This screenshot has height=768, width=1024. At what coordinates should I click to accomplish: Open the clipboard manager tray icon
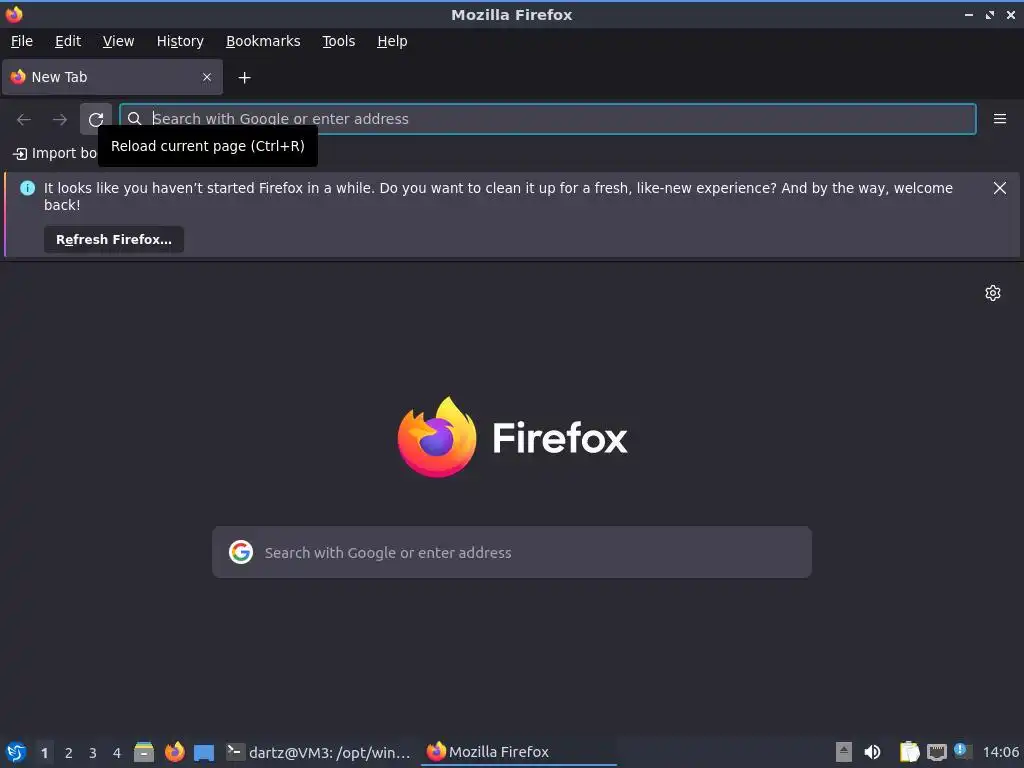(909, 752)
